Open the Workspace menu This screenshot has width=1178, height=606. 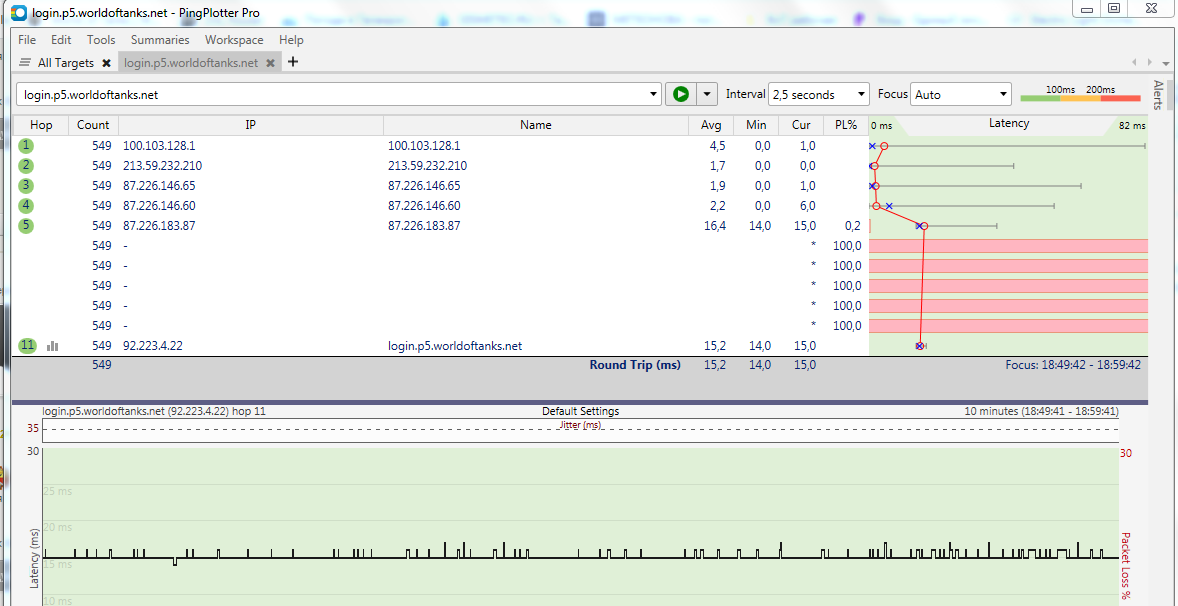point(234,40)
